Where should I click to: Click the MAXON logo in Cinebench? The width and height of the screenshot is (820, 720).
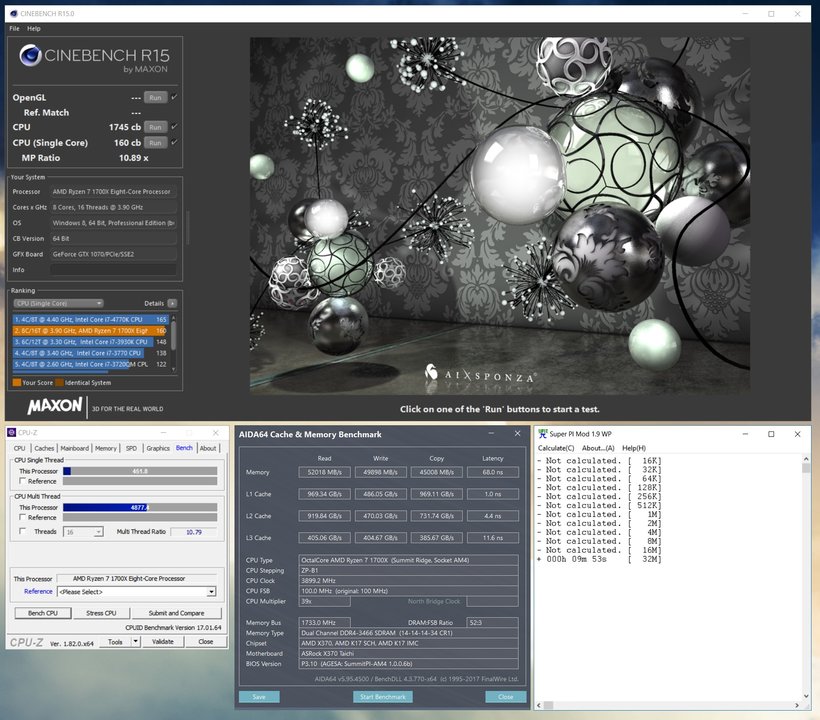pyautogui.click(x=55, y=406)
